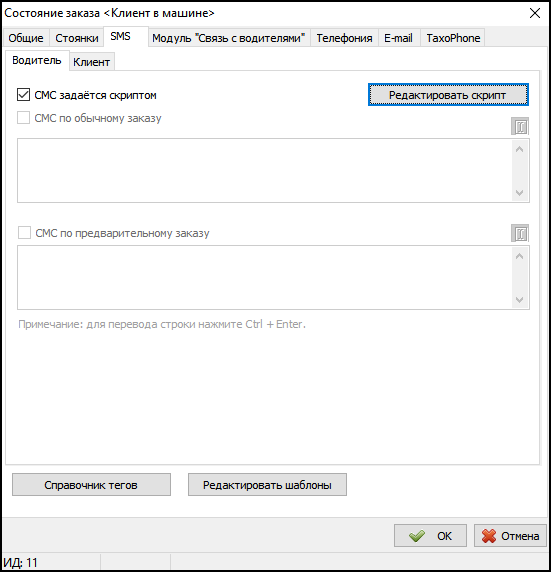This screenshot has height=572, width=551.
Task: Click up arrow of first SMS text scrollbar
Action: [520, 149]
